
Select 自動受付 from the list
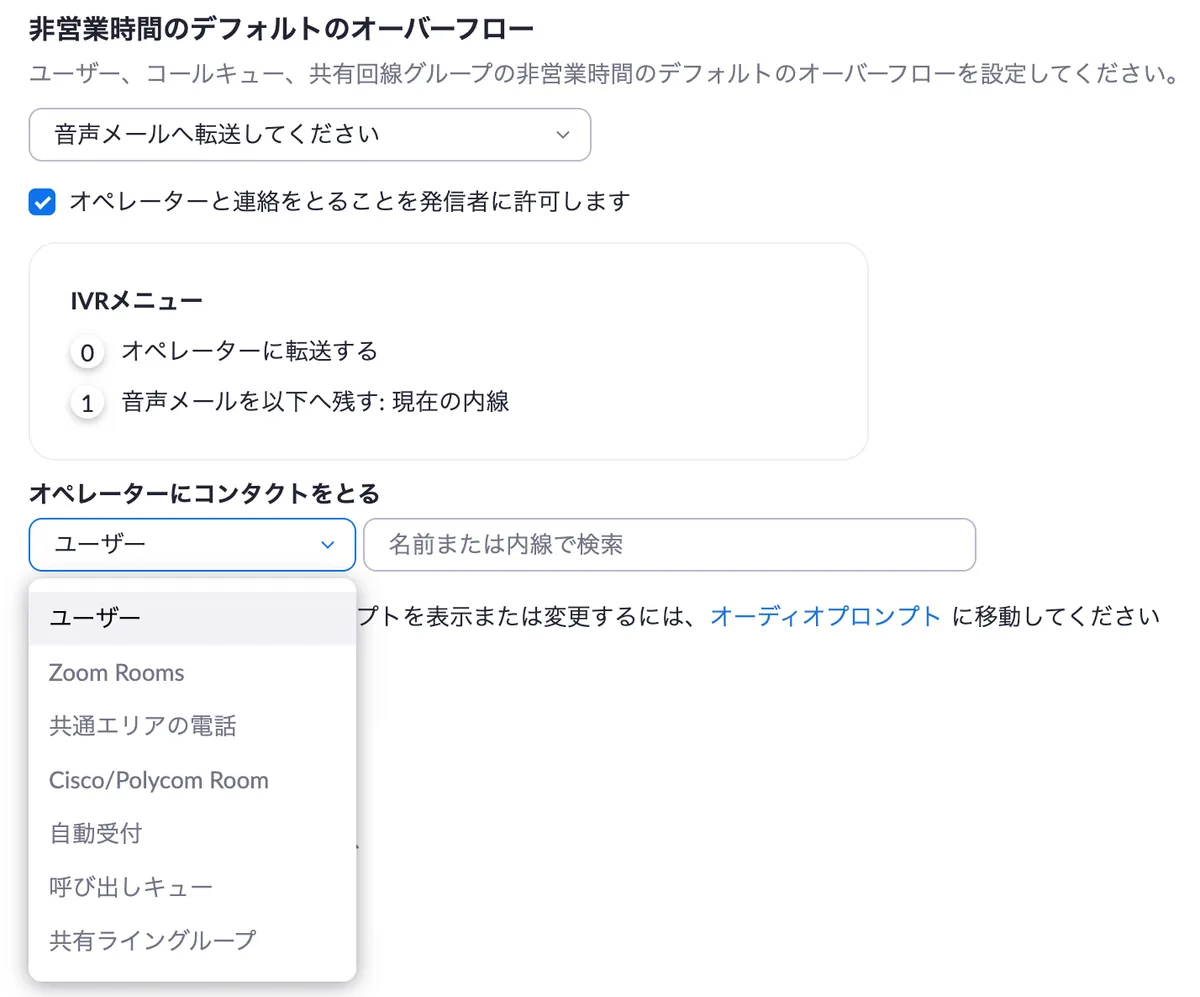coord(96,833)
